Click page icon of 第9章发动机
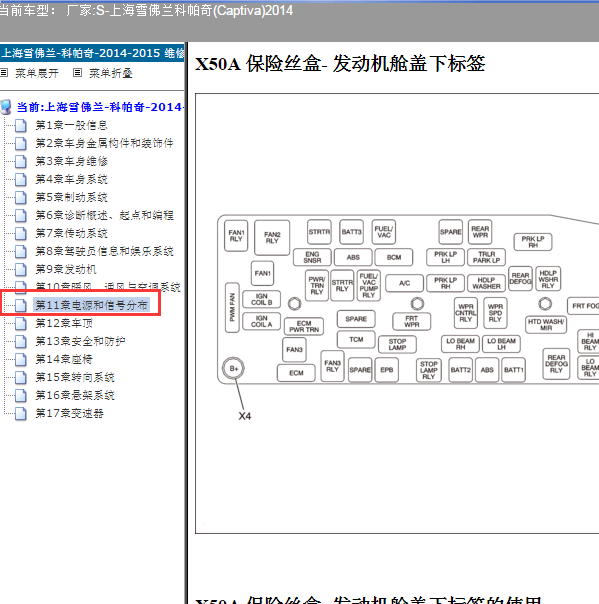The image size is (599, 604). point(21,269)
